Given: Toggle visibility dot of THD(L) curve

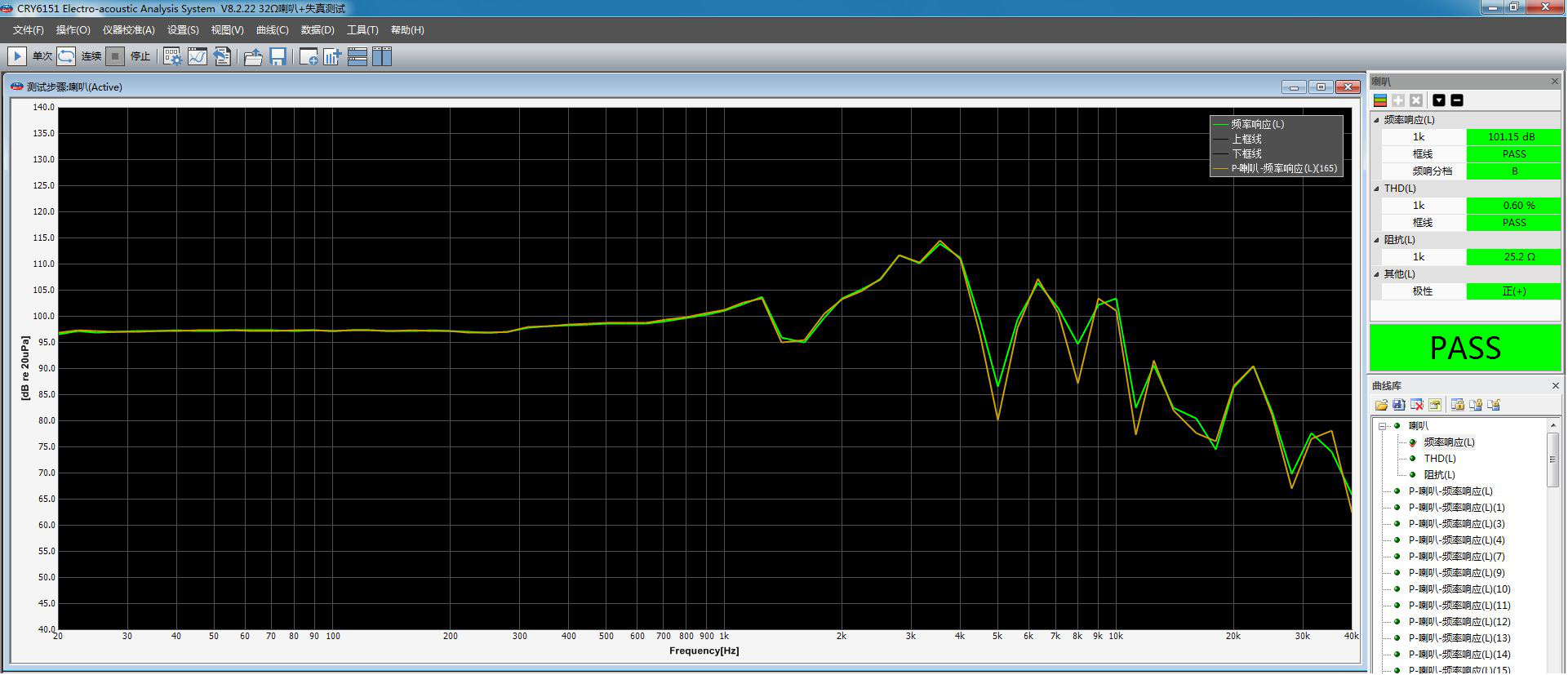Looking at the screenshot, I should click(x=1413, y=459).
